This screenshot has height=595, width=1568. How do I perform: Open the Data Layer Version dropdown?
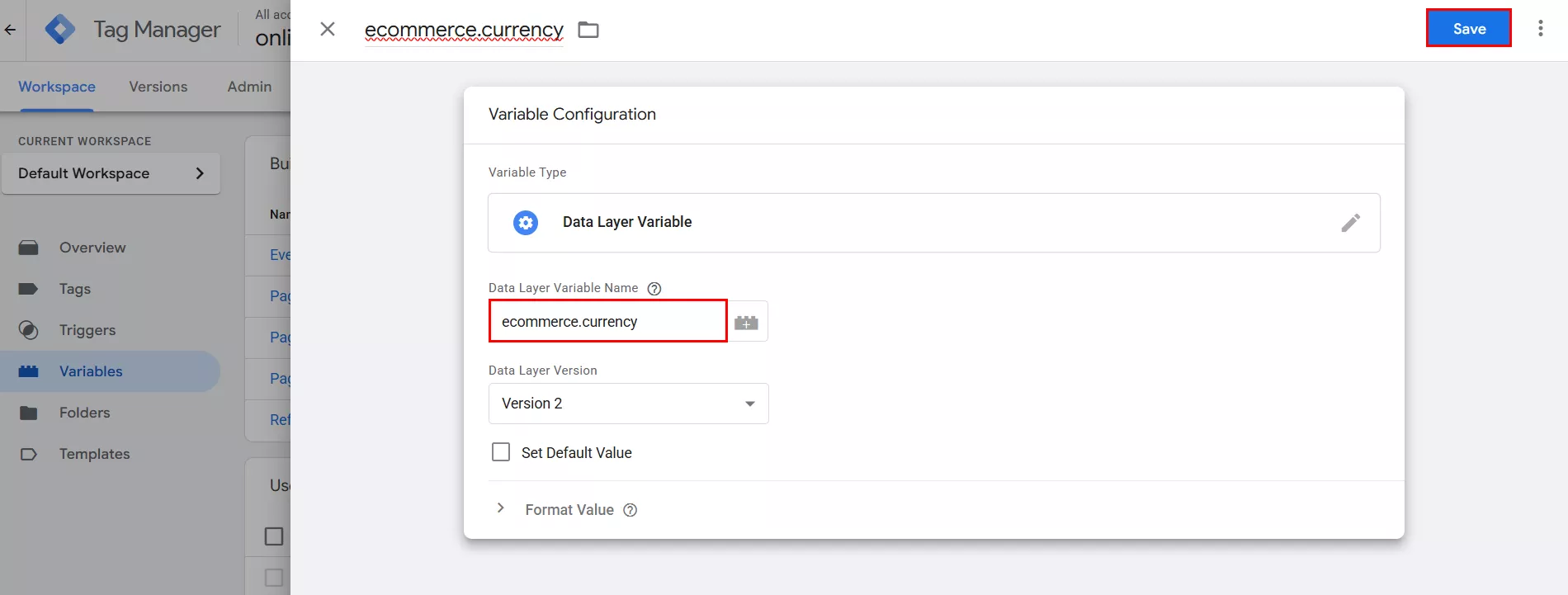(x=628, y=404)
